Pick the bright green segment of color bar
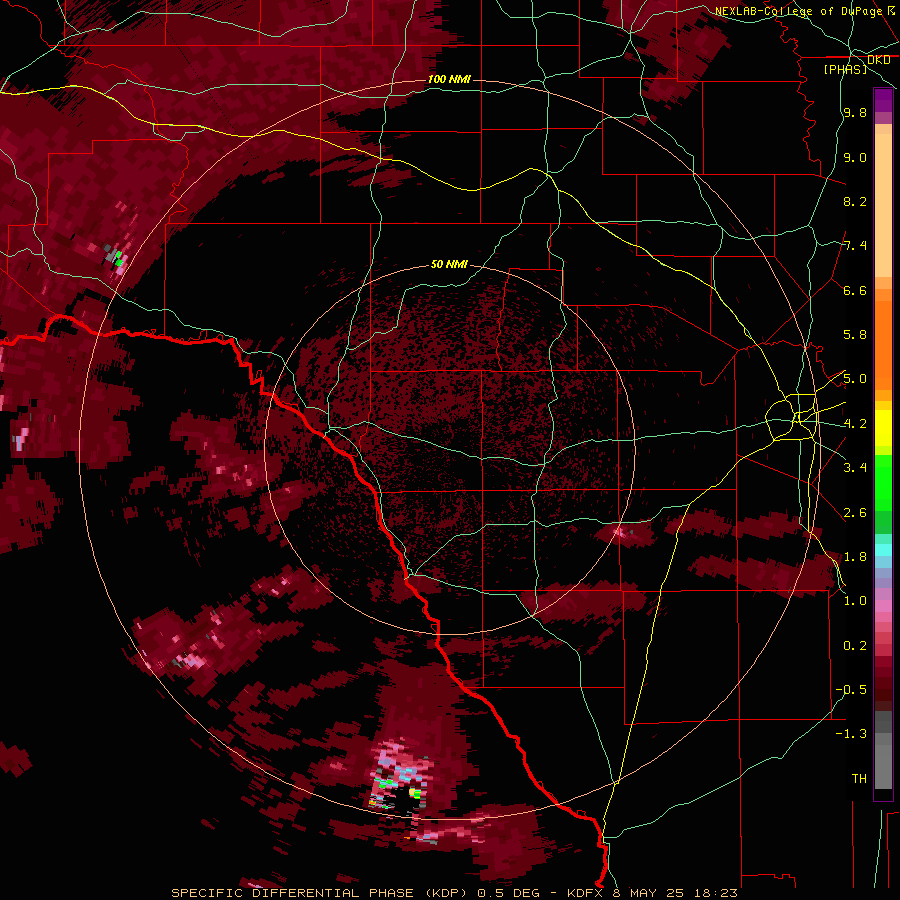 click(883, 483)
